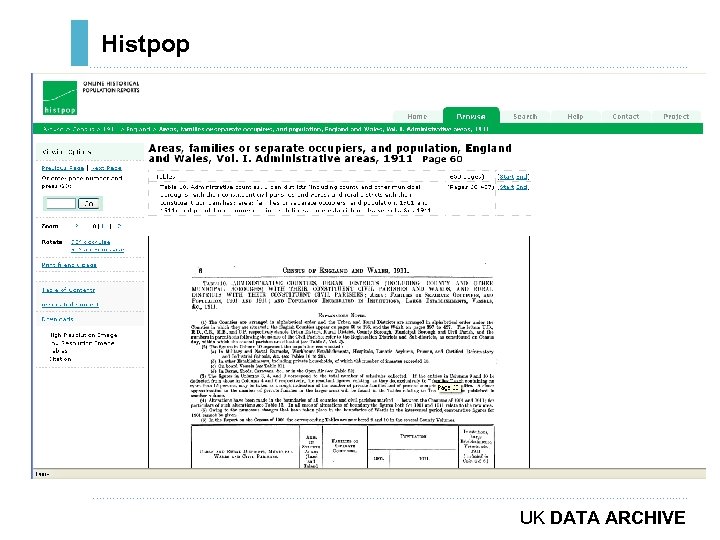
Task: Click the Go button
Action: [x=89, y=203]
